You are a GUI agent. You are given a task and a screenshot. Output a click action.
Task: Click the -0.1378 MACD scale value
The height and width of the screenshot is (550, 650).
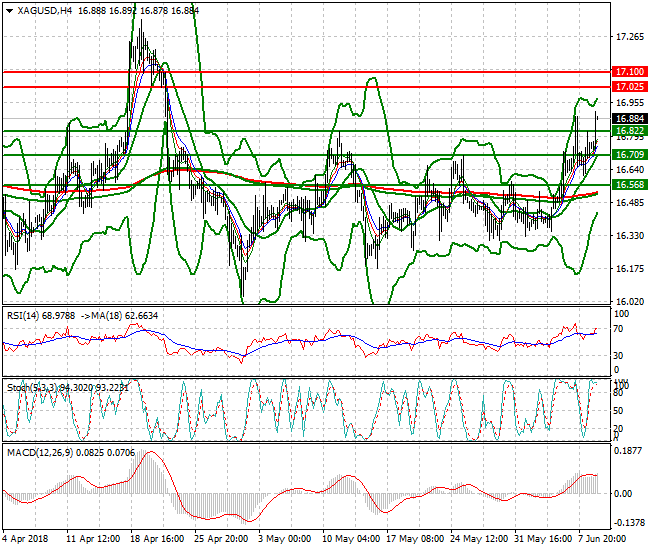[x=629, y=523]
